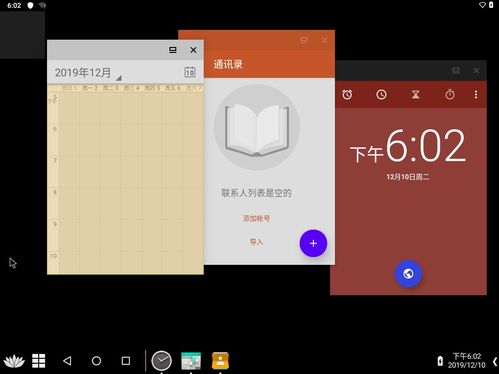The width and height of the screenshot is (499, 374).
Task: Click the 添加帐号 add account link
Action: click(256, 219)
